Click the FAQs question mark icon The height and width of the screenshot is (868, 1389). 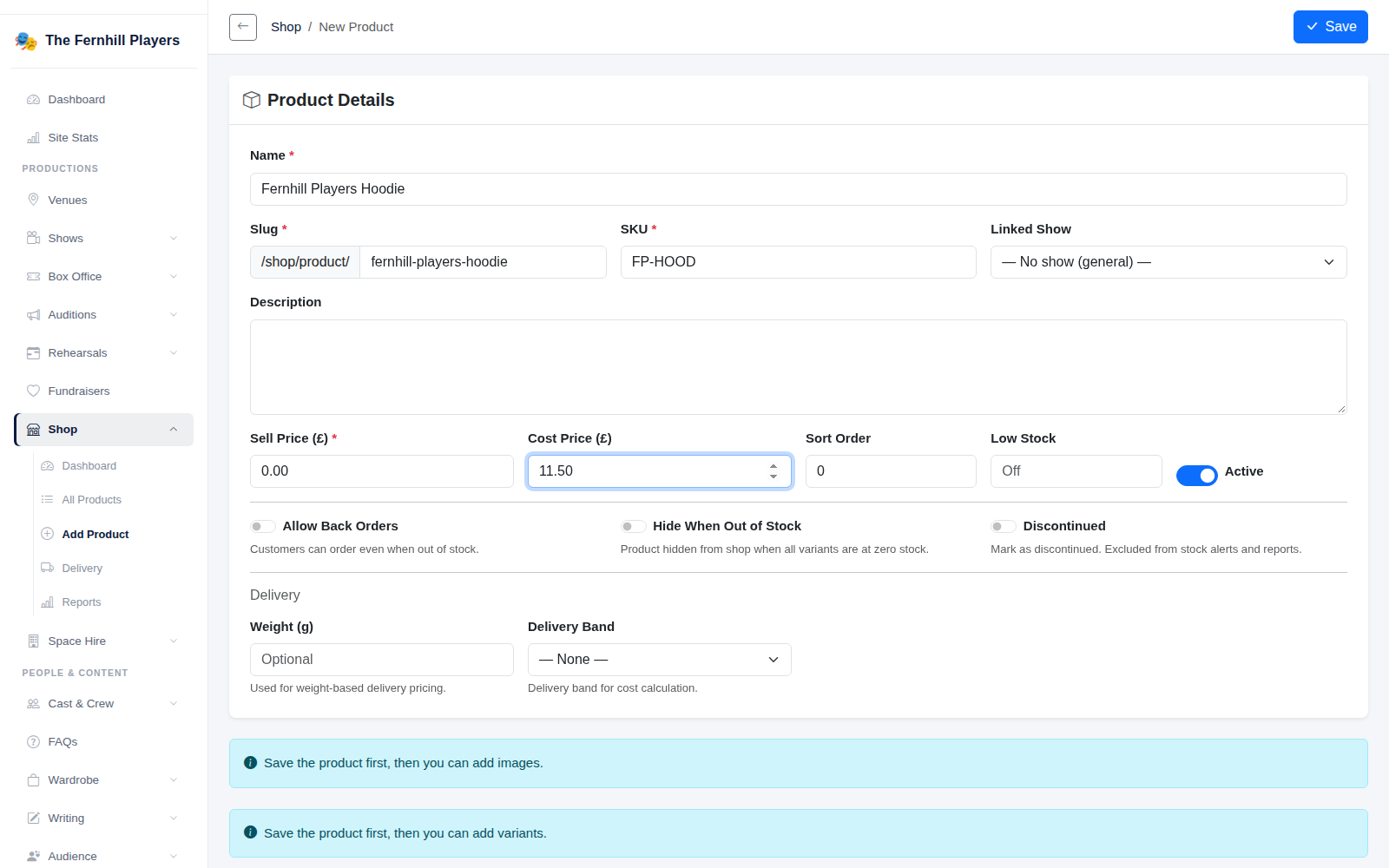click(x=34, y=742)
